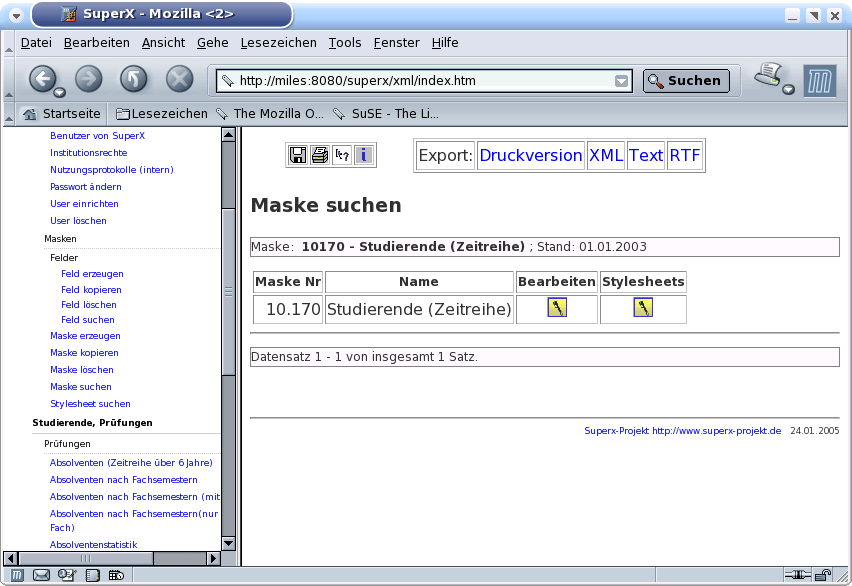Click the sidebar vertical scrollbar down arrow

[228, 543]
